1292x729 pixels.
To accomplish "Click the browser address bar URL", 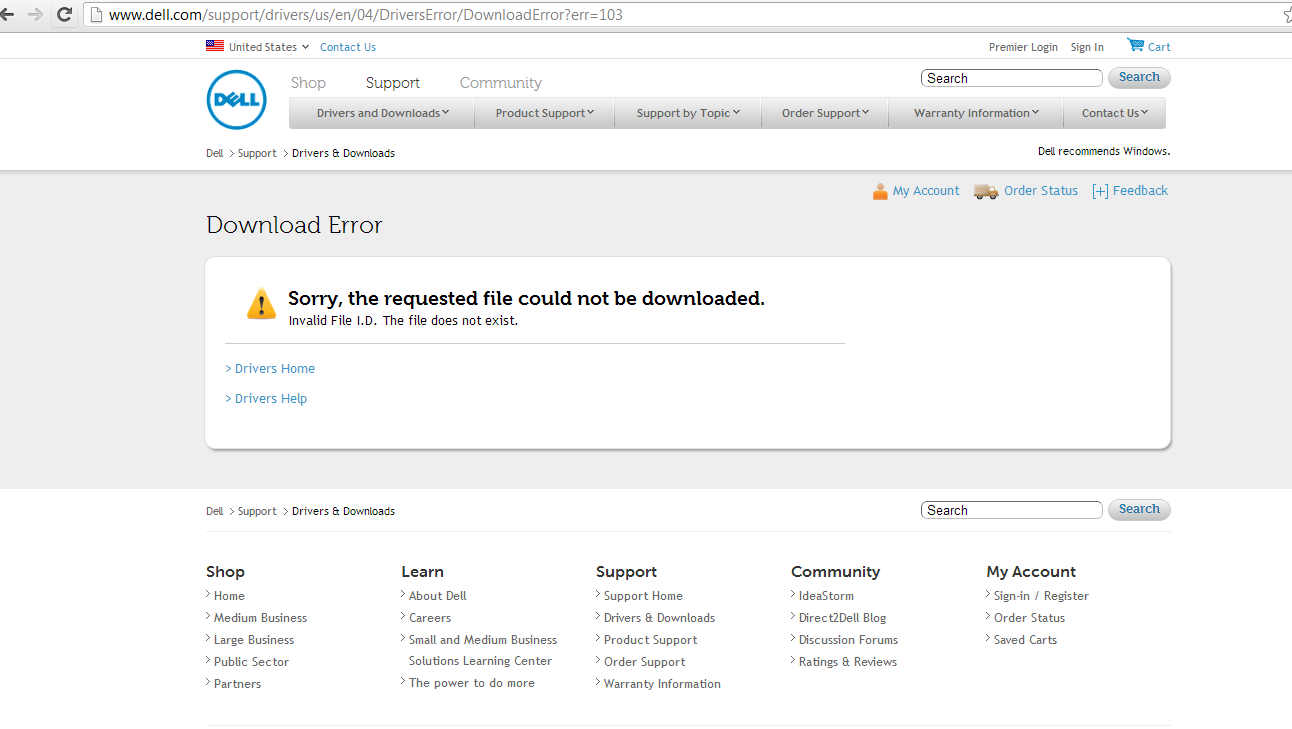I will point(366,15).
